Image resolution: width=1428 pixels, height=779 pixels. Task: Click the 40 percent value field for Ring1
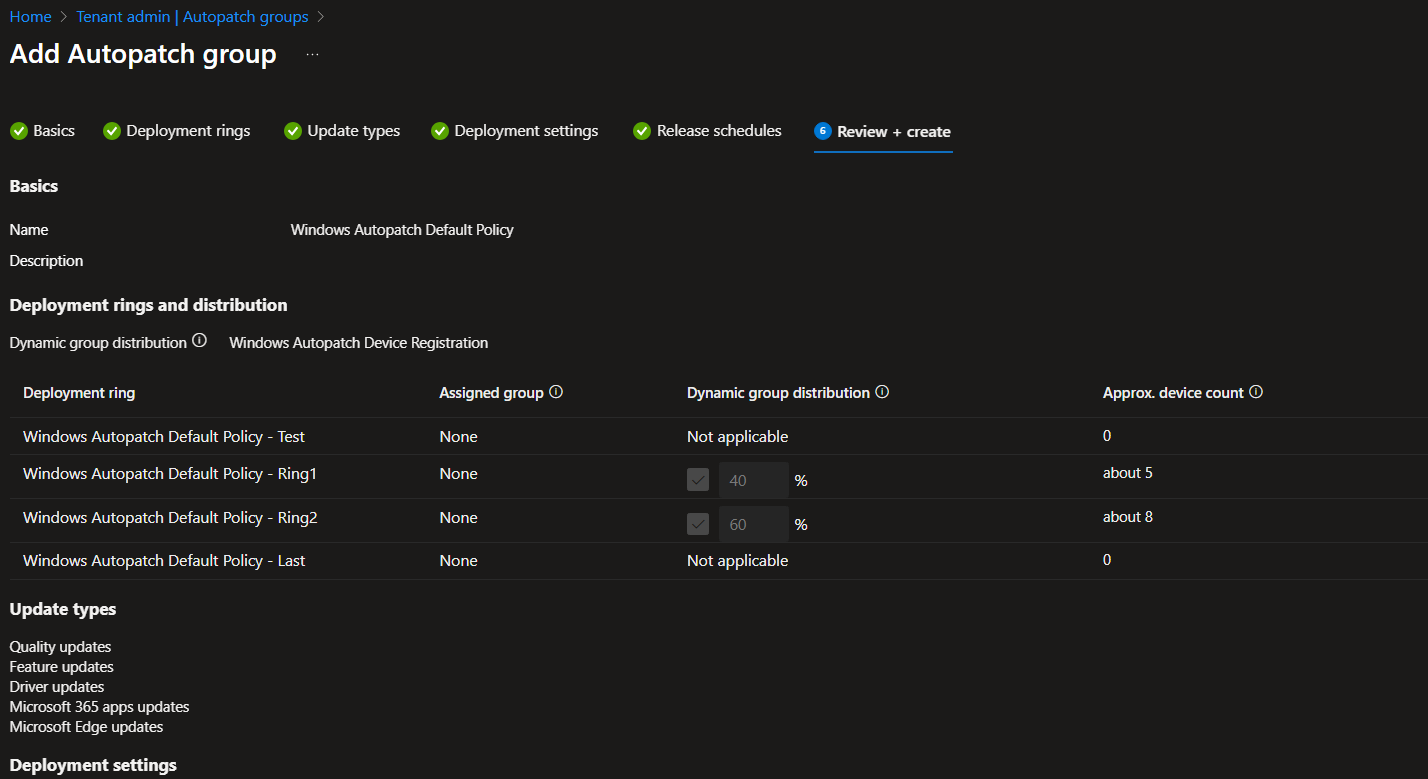(753, 480)
